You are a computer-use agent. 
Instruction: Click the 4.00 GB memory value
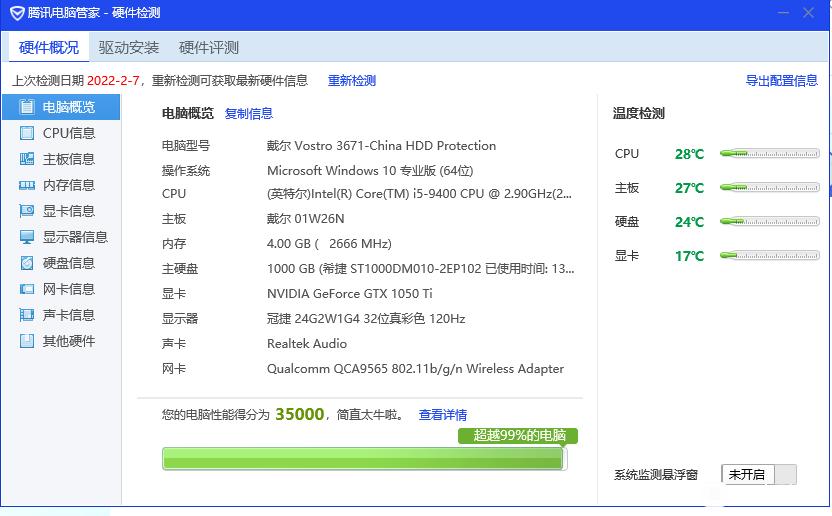[x=329, y=244]
